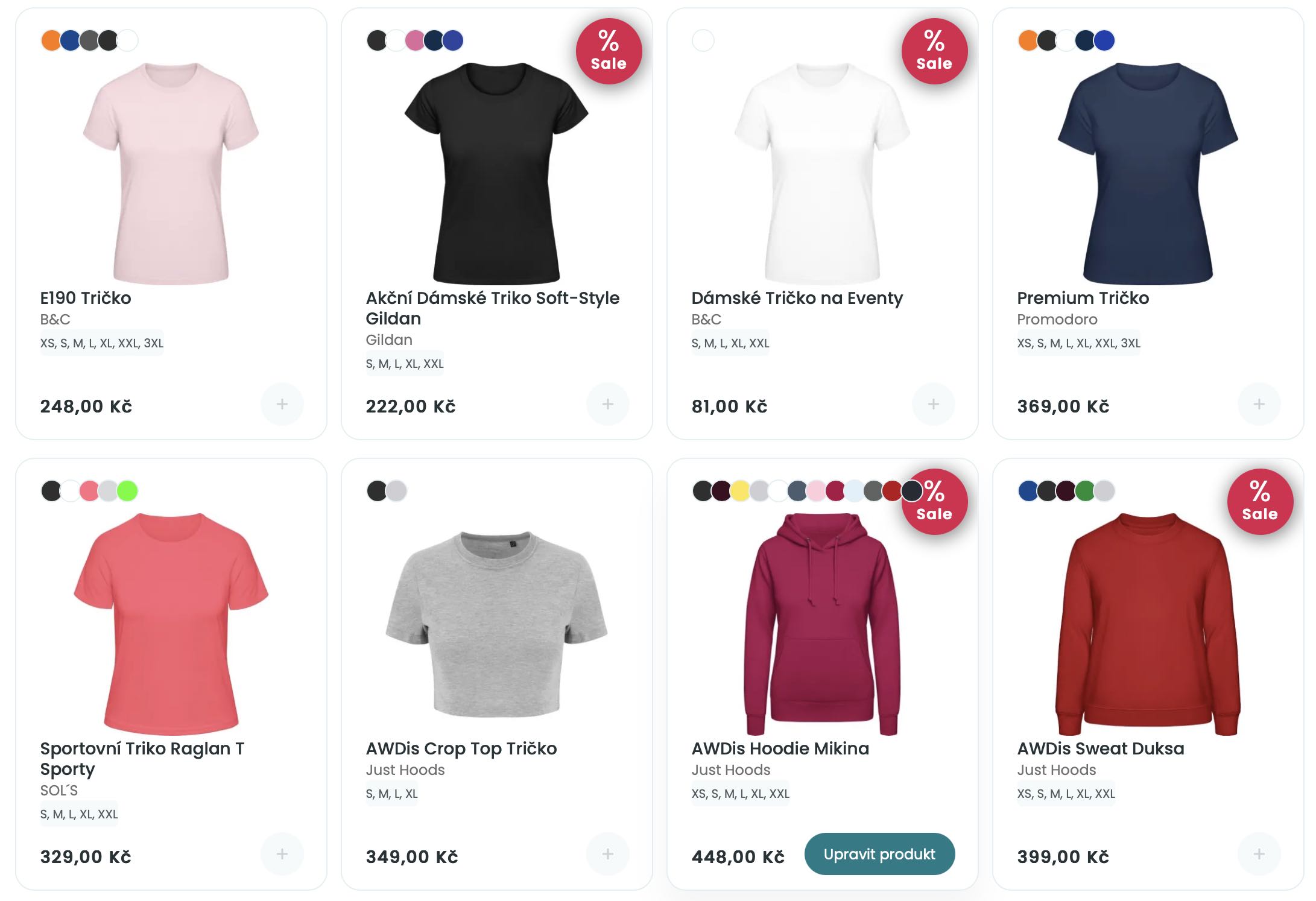Click the plus icon for AWDis Crop Top Tričko
The height and width of the screenshot is (901, 1316).
(x=607, y=854)
